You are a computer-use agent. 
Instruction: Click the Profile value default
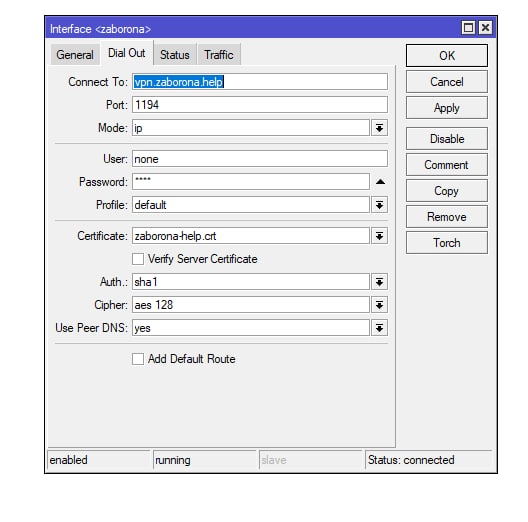(x=251, y=205)
